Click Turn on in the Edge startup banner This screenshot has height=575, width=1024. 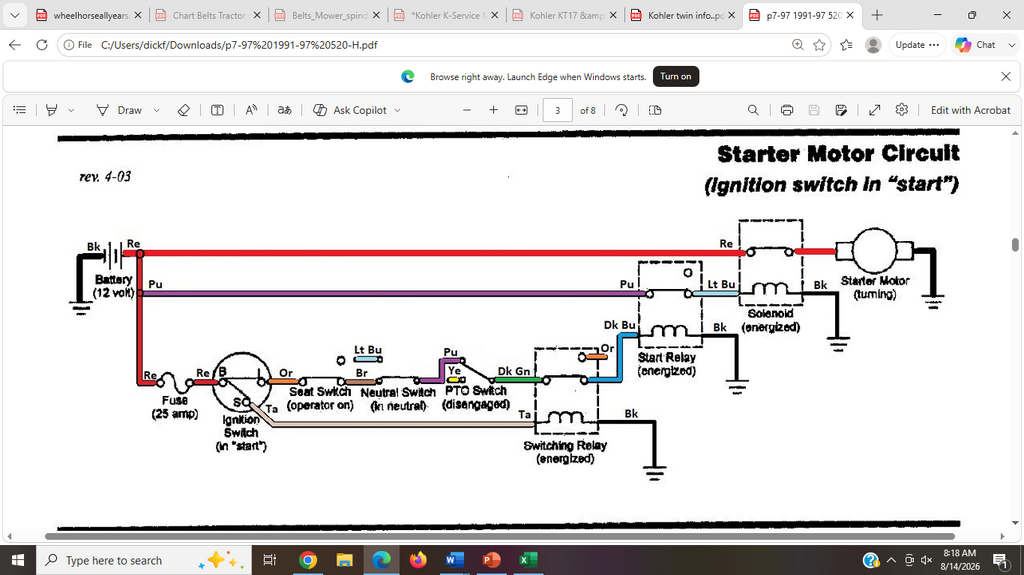click(675, 76)
